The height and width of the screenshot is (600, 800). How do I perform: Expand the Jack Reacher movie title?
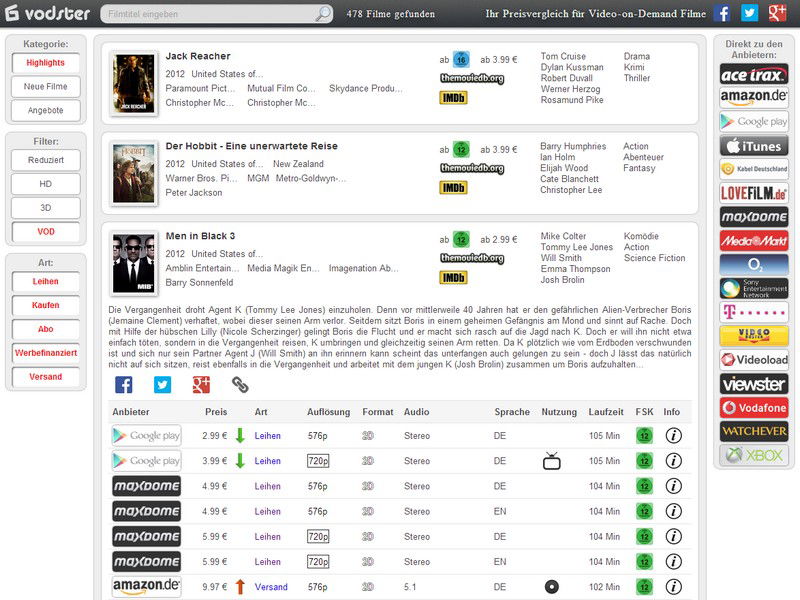pos(198,57)
